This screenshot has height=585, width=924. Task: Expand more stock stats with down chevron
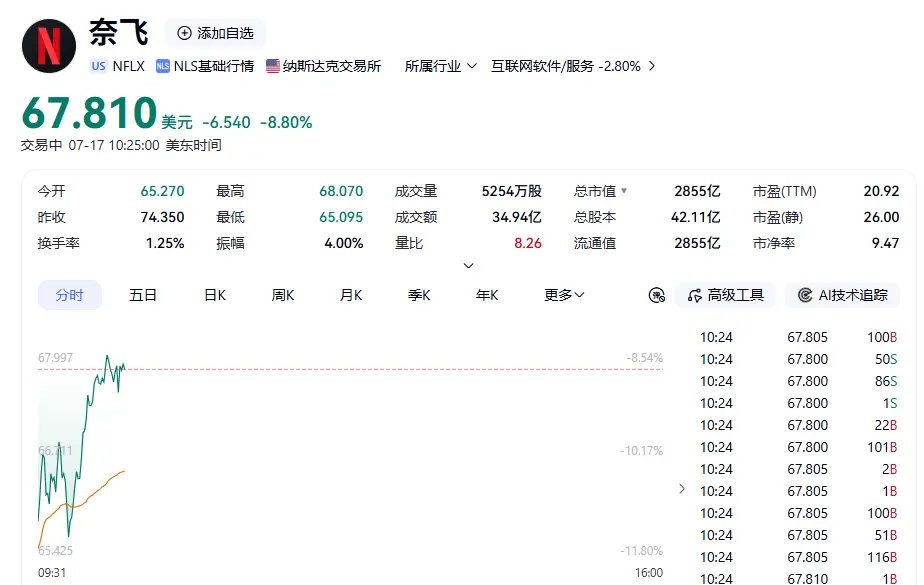[x=468, y=266]
